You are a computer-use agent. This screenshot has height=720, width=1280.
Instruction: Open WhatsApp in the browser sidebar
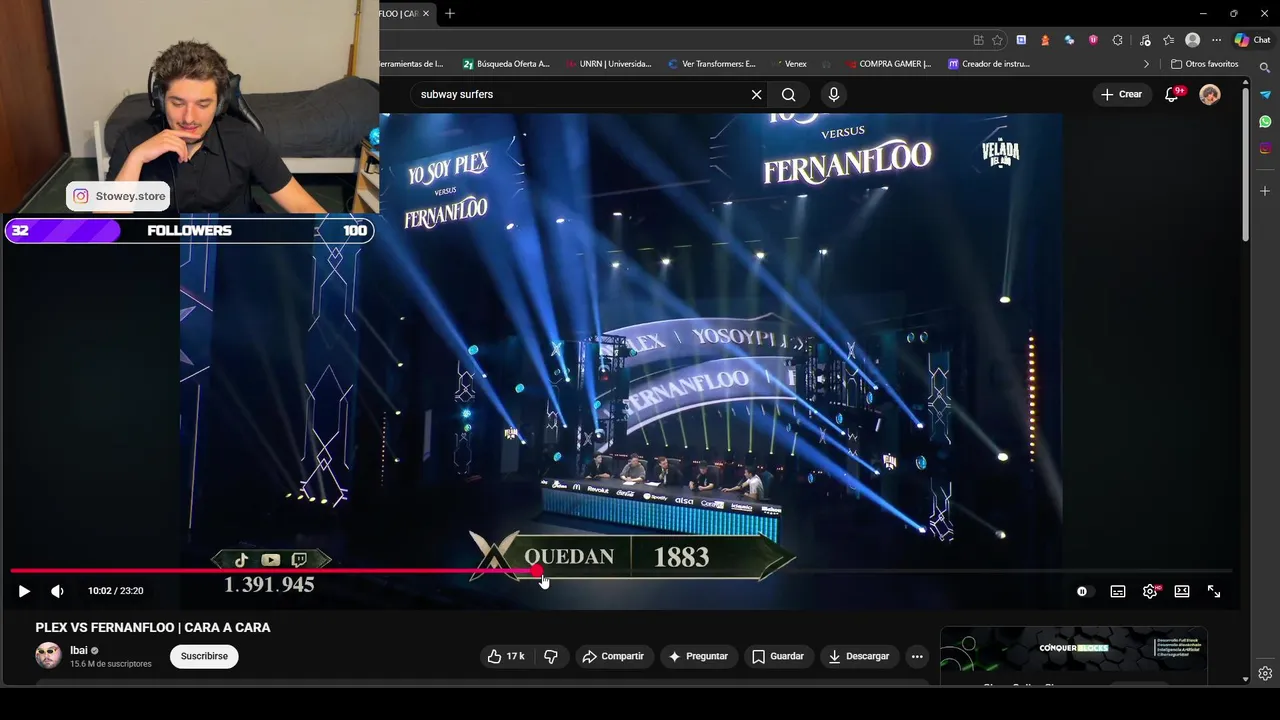(x=1265, y=121)
